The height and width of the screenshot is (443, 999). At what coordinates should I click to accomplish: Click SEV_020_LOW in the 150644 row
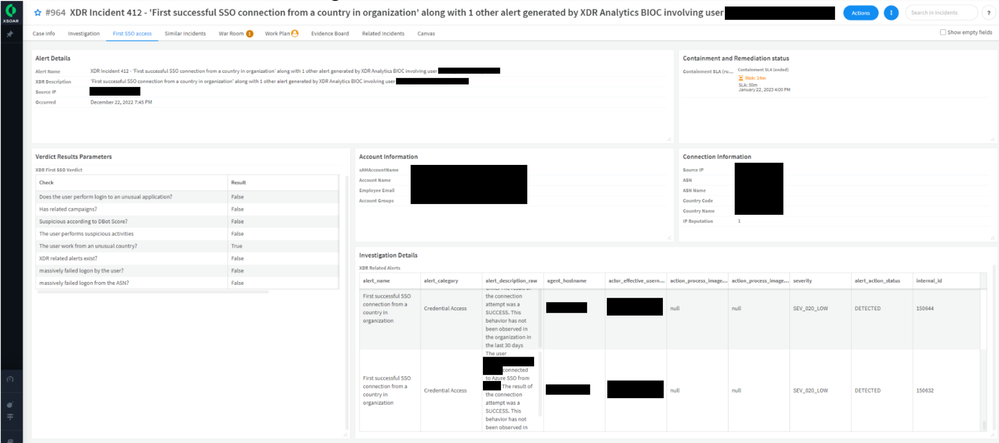click(x=810, y=309)
